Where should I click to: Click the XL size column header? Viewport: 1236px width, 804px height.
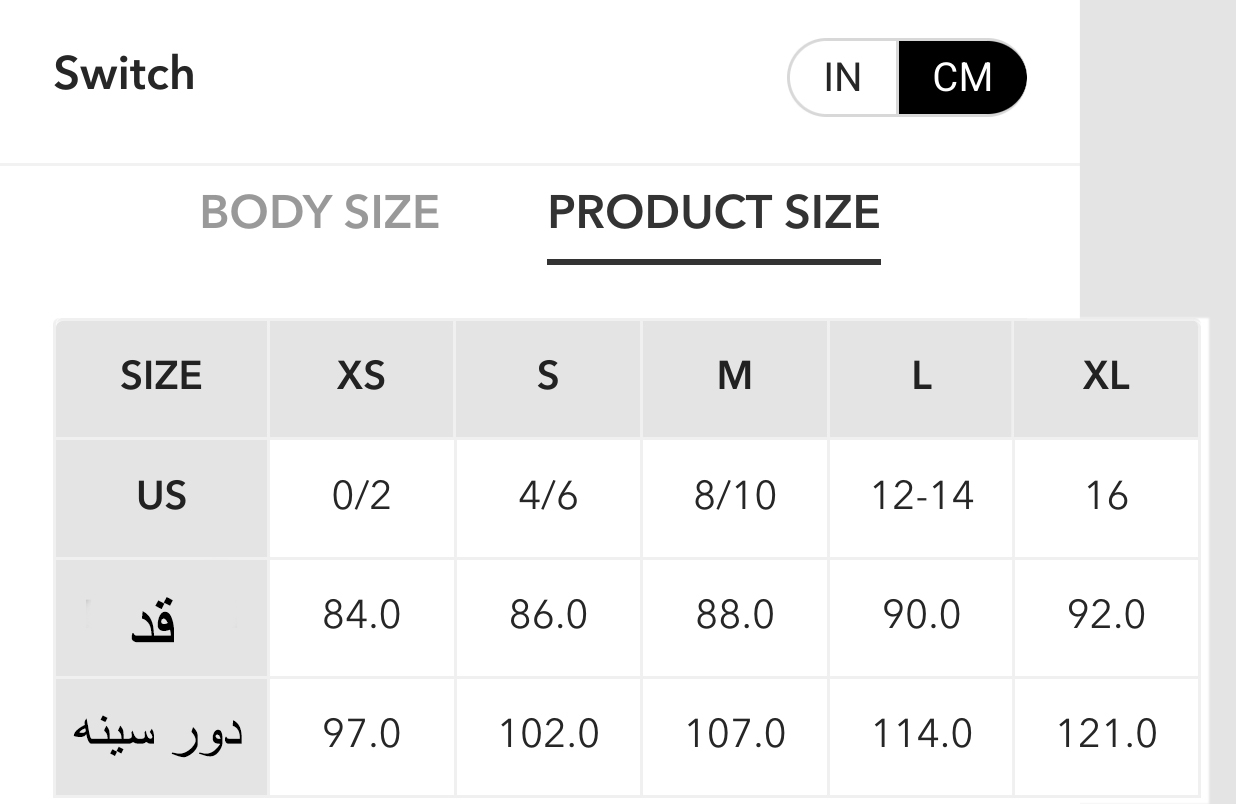point(1106,377)
